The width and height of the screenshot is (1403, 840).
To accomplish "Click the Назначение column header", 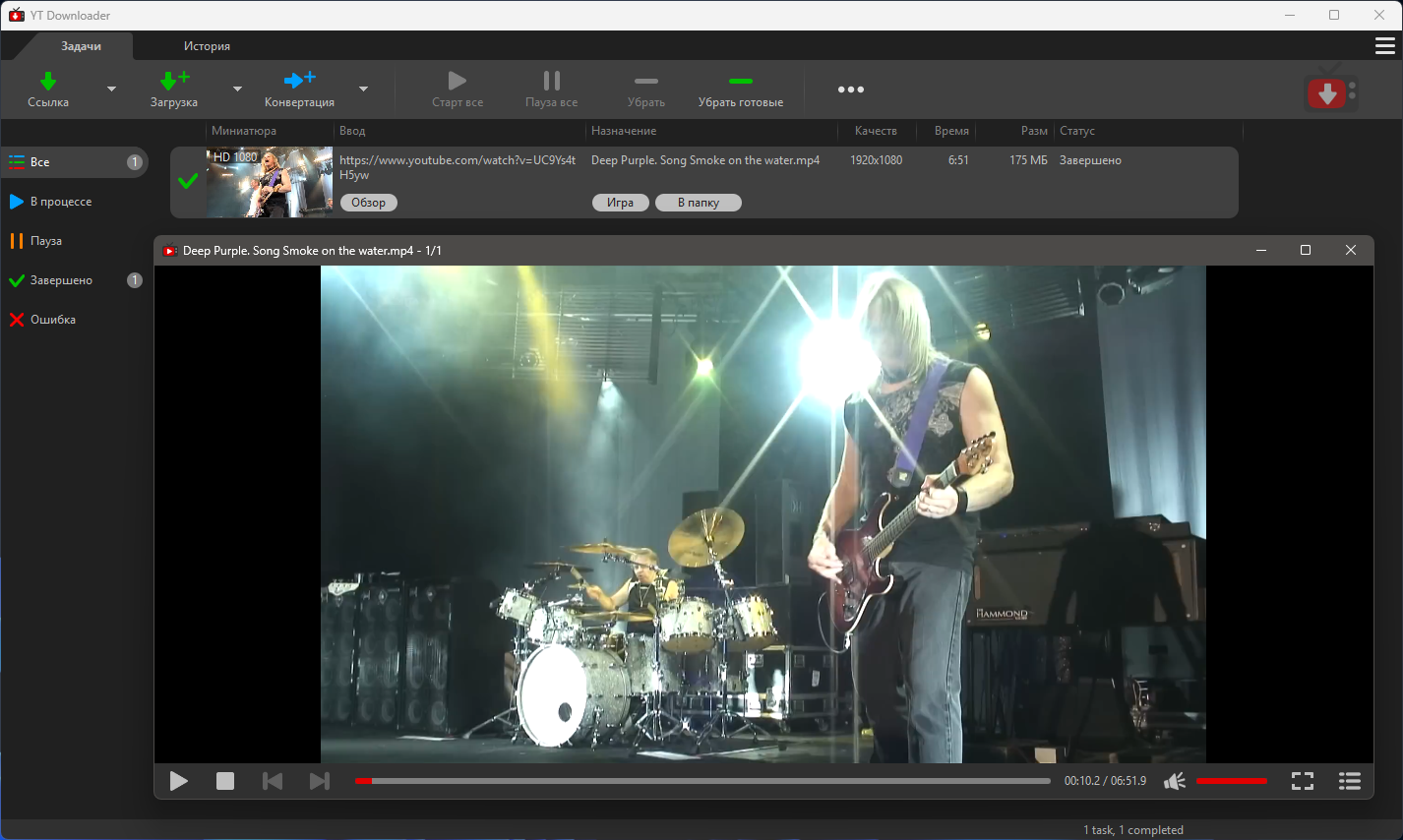I will pos(624,131).
